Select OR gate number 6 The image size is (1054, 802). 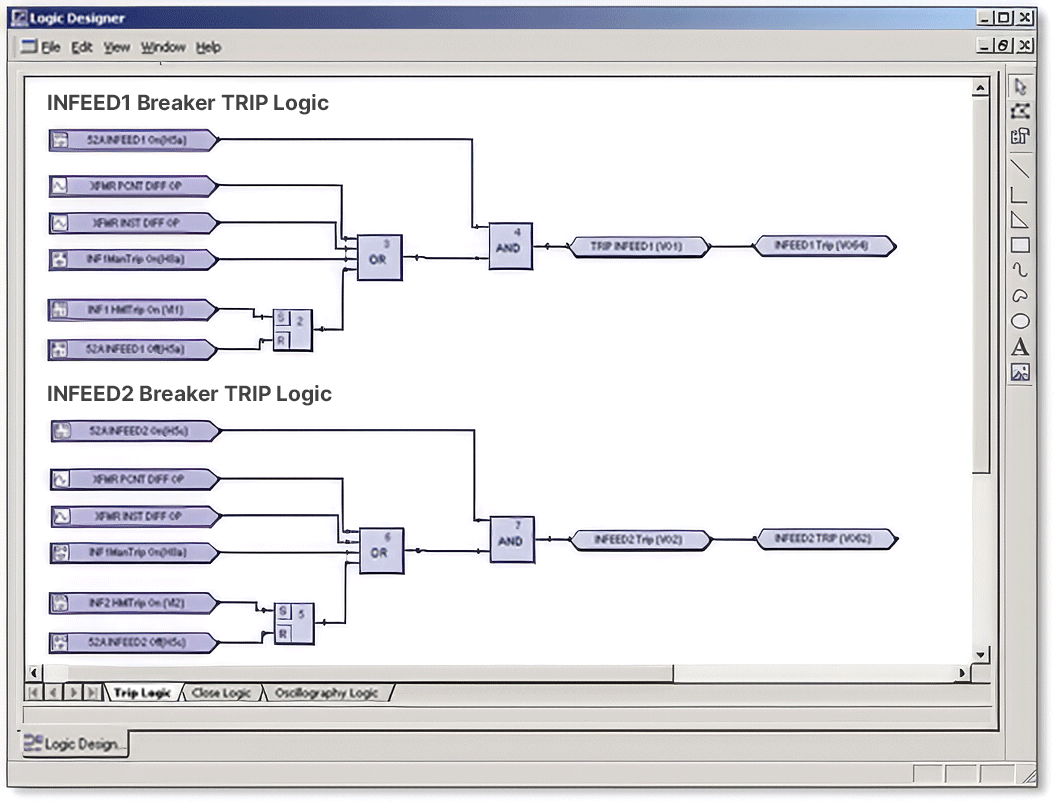click(x=382, y=551)
